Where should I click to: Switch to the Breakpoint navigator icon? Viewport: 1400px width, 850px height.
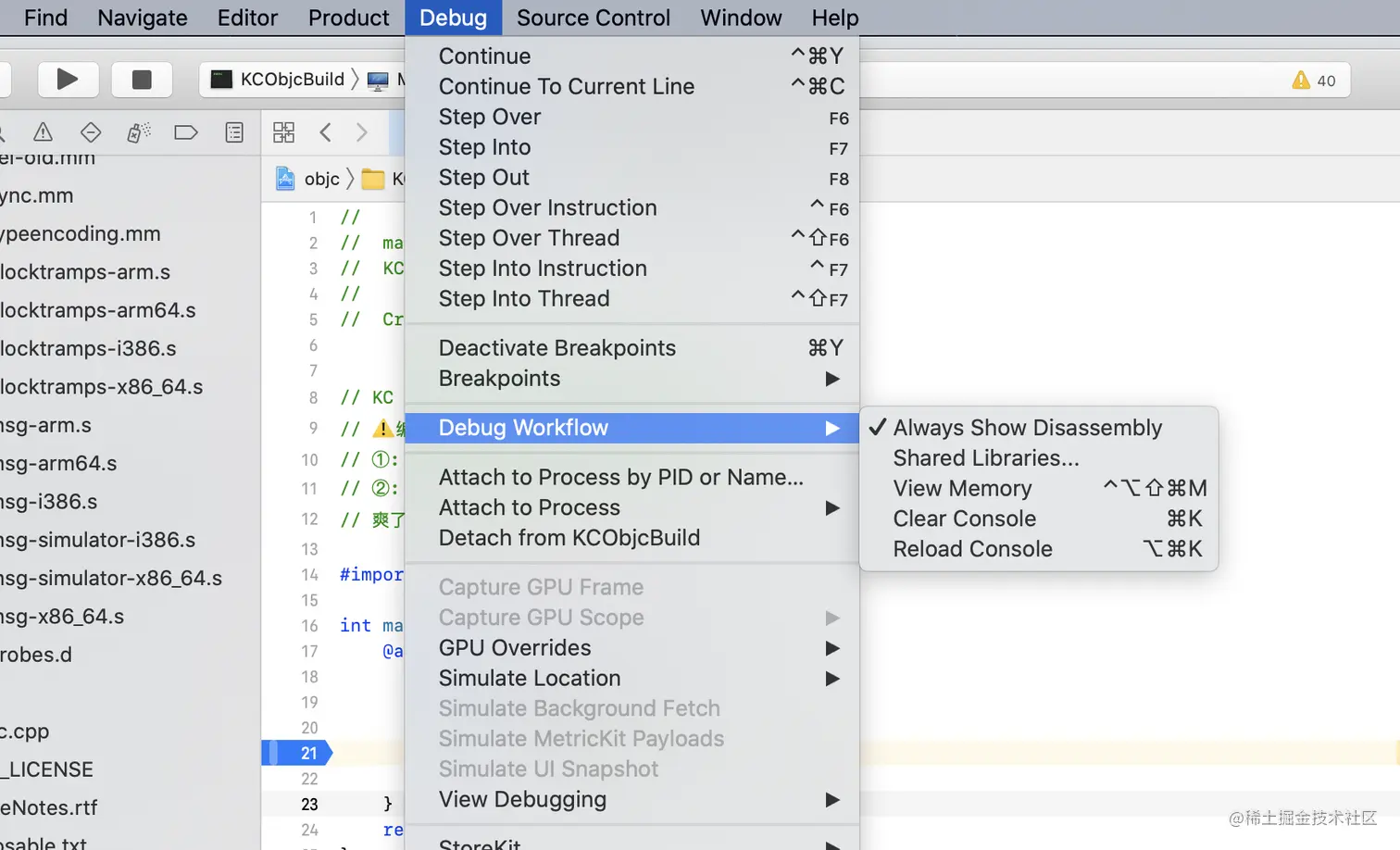coord(186,132)
